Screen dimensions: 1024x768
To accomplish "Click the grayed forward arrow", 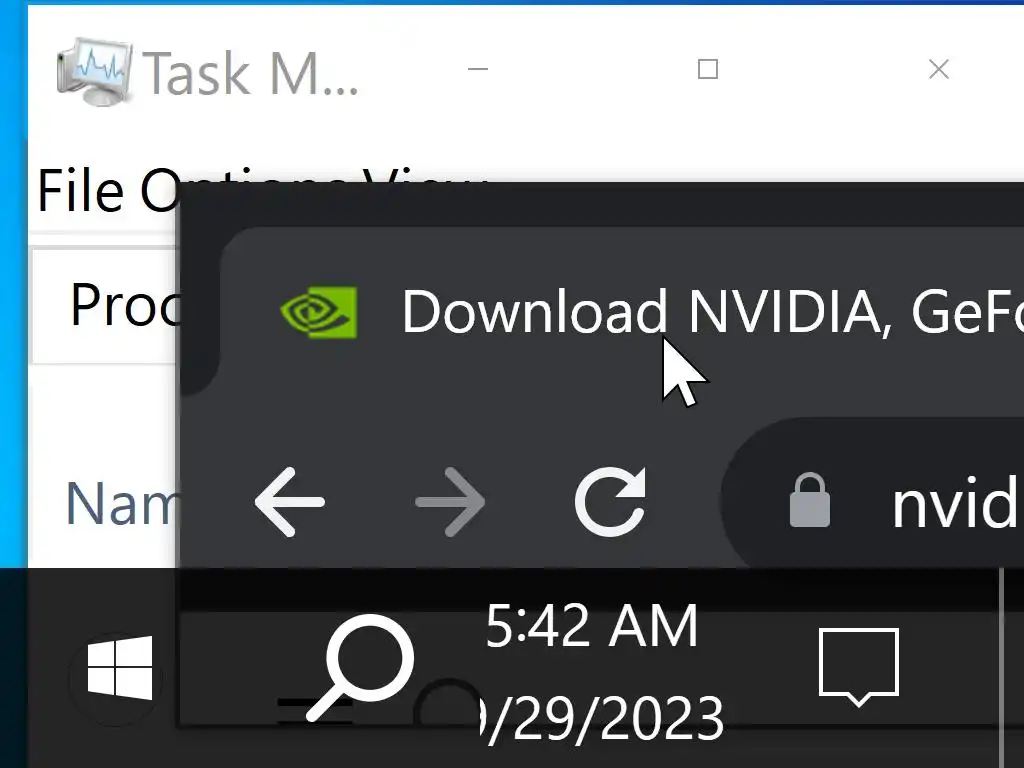I will 450,502.
